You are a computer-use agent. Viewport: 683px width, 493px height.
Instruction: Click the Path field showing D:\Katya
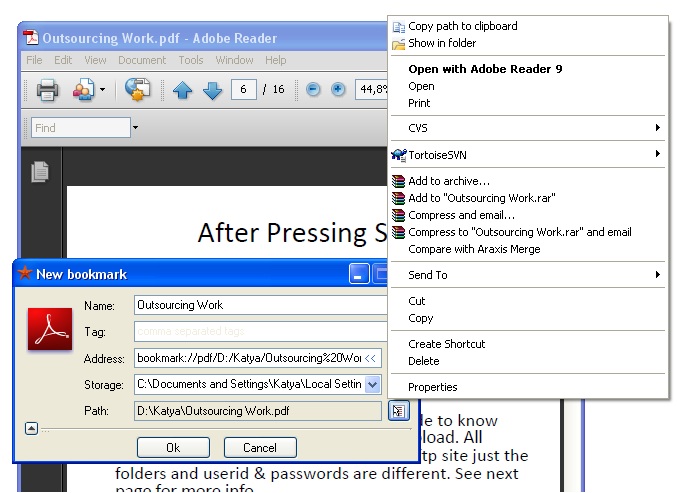(x=257, y=411)
